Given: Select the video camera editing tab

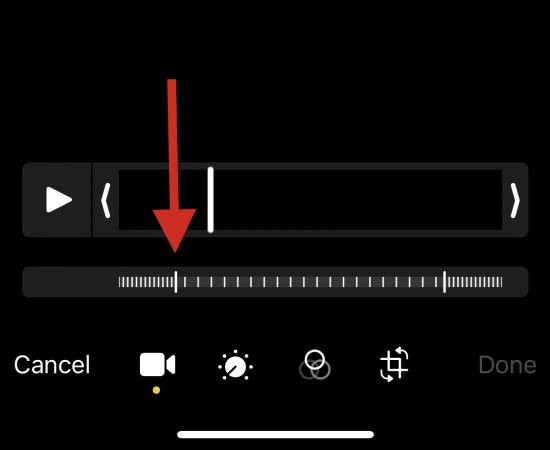Looking at the screenshot, I should (x=157, y=365).
